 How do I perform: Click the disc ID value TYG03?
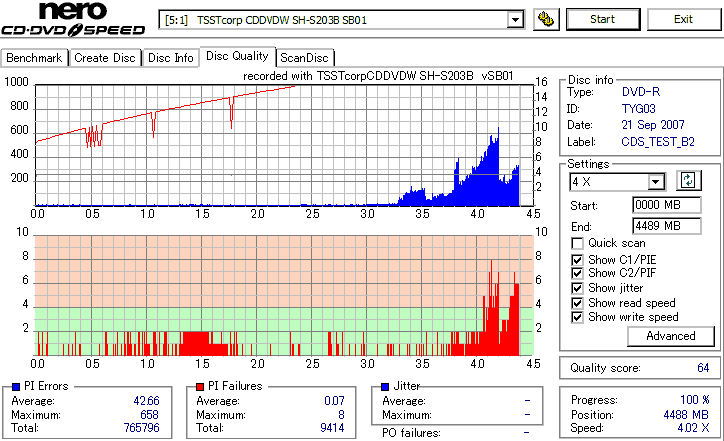tap(639, 109)
